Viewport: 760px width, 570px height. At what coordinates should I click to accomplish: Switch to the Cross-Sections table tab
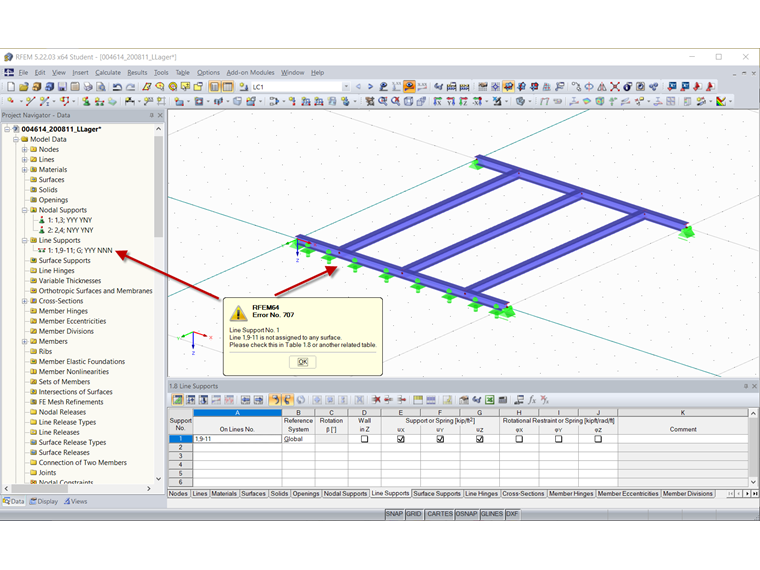pos(523,493)
